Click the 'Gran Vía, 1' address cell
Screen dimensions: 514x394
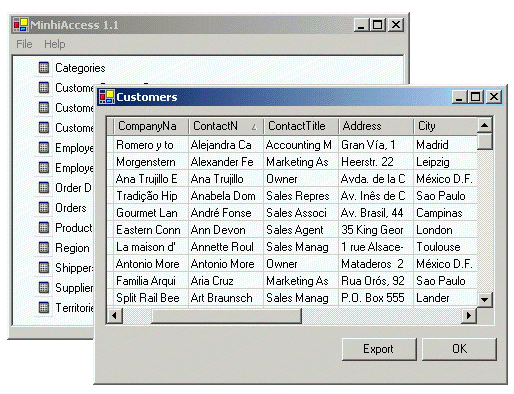click(376, 145)
